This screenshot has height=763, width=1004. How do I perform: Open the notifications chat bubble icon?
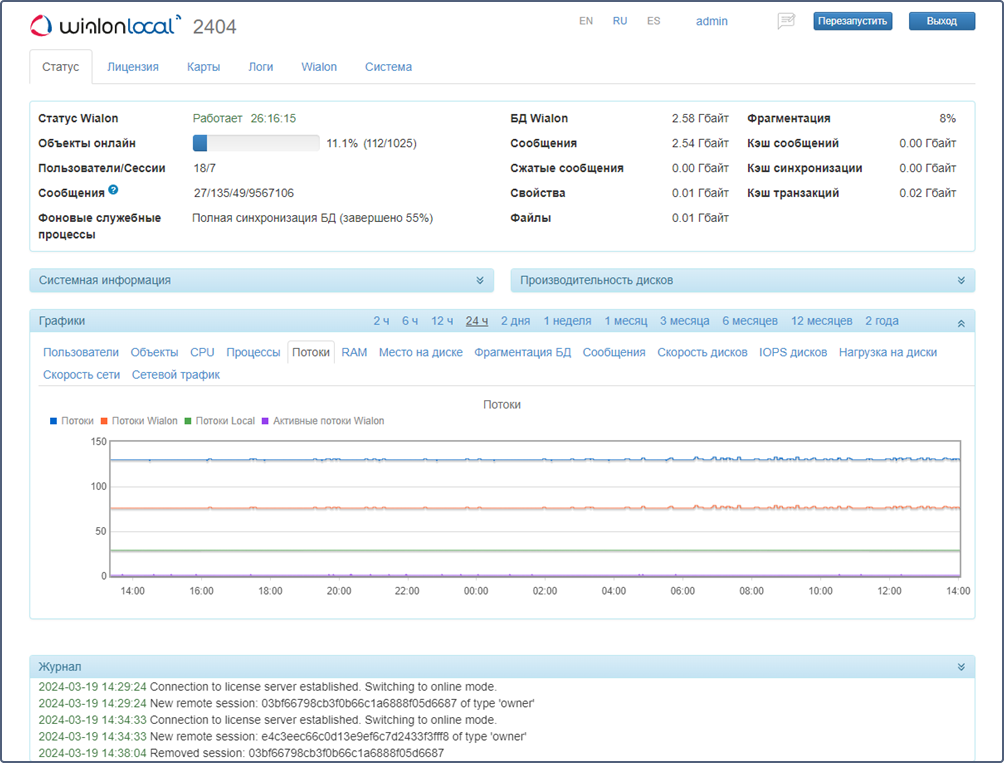pyautogui.click(x=786, y=21)
